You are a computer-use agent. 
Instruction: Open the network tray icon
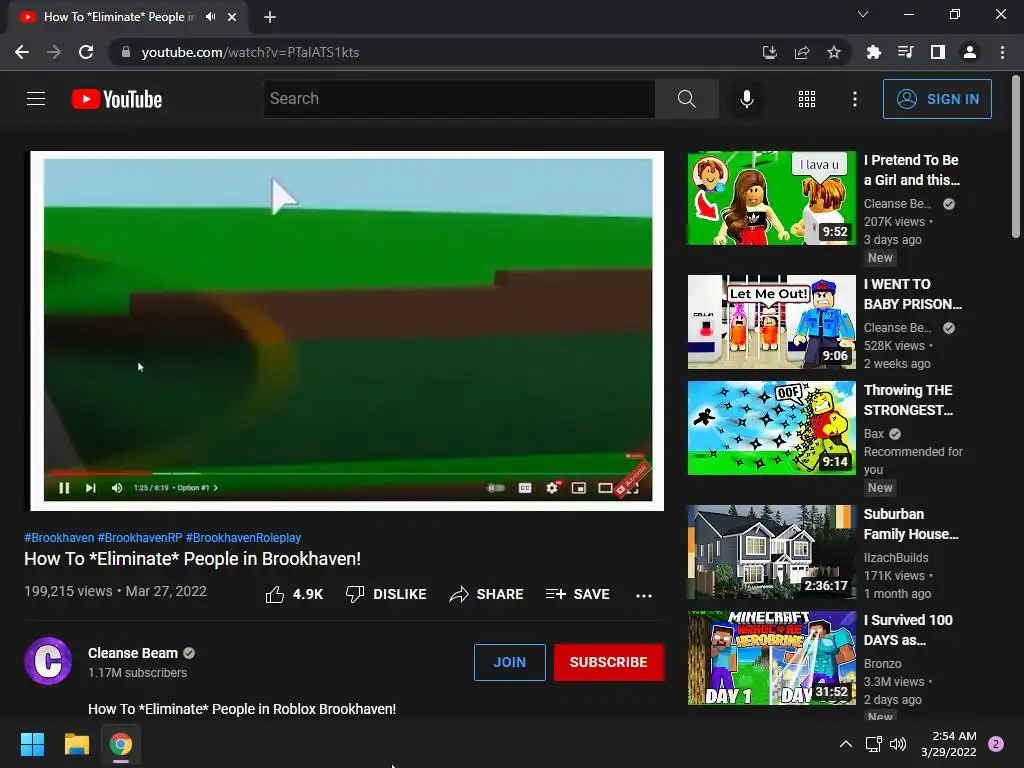coord(873,744)
